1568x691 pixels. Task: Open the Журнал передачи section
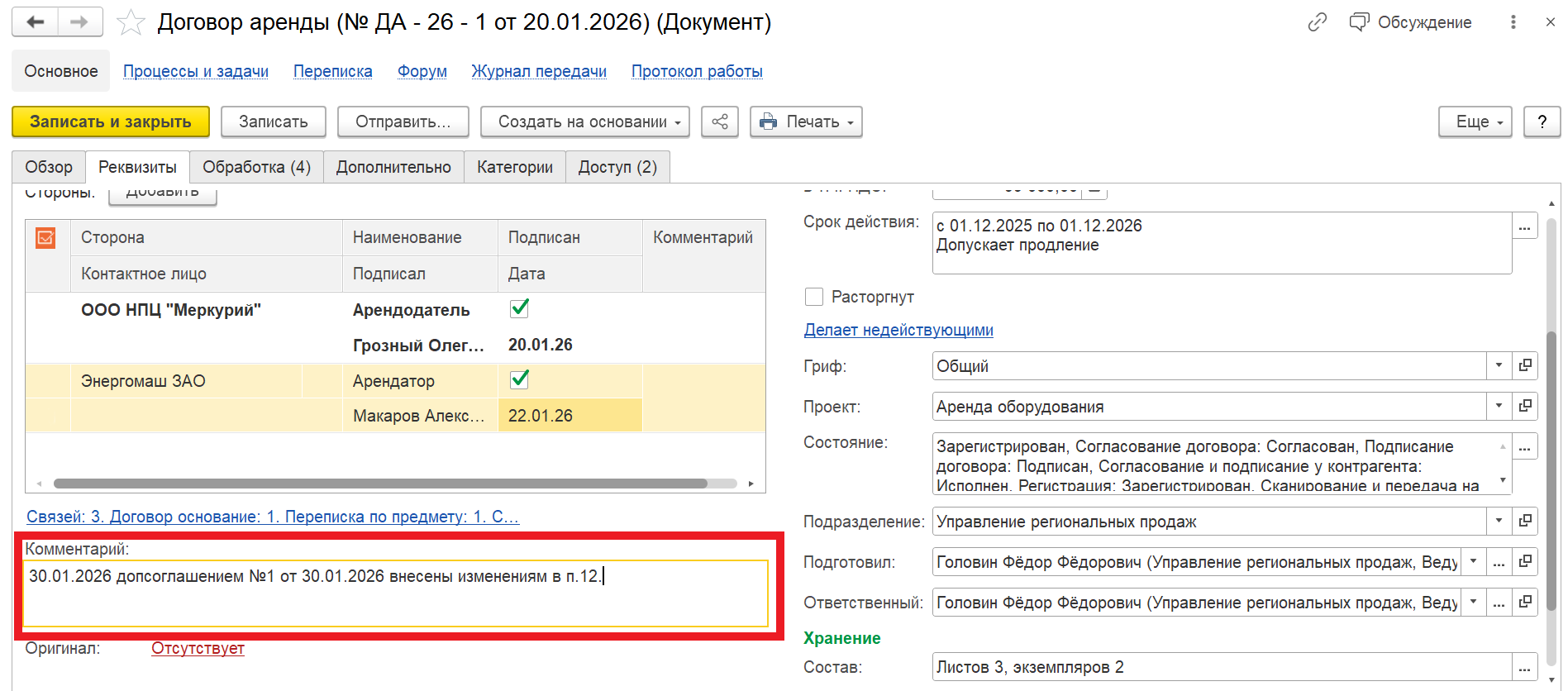click(539, 71)
